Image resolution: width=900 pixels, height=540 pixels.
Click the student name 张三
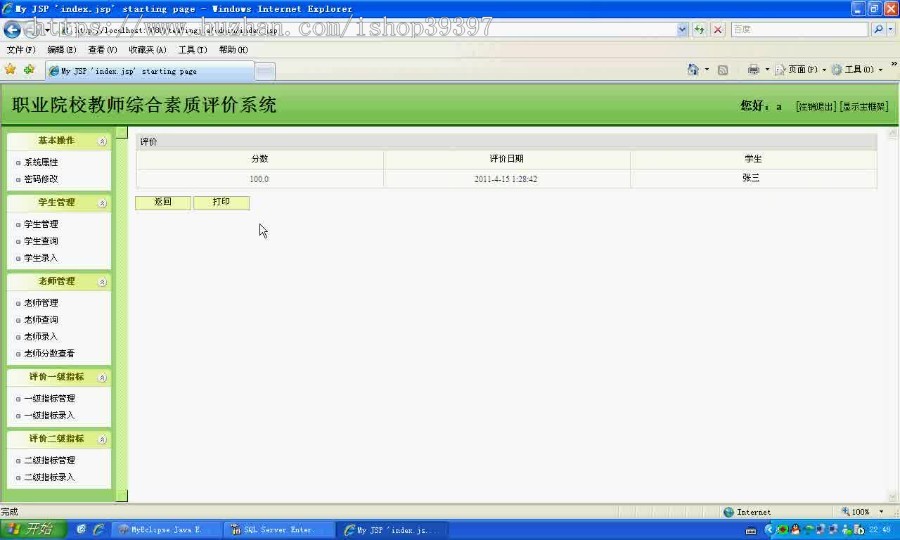click(x=751, y=178)
